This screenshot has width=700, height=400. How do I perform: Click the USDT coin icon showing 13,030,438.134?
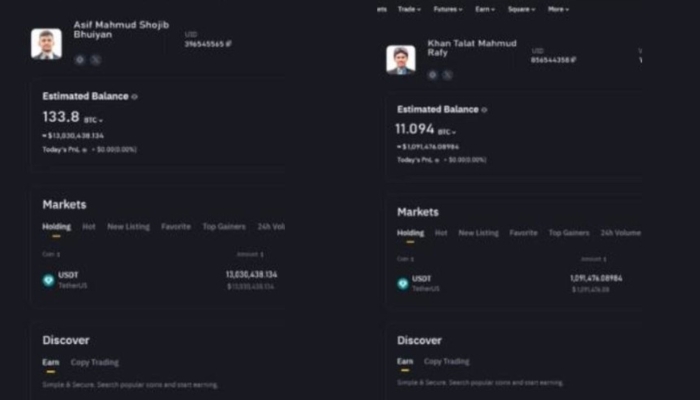click(48, 280)
